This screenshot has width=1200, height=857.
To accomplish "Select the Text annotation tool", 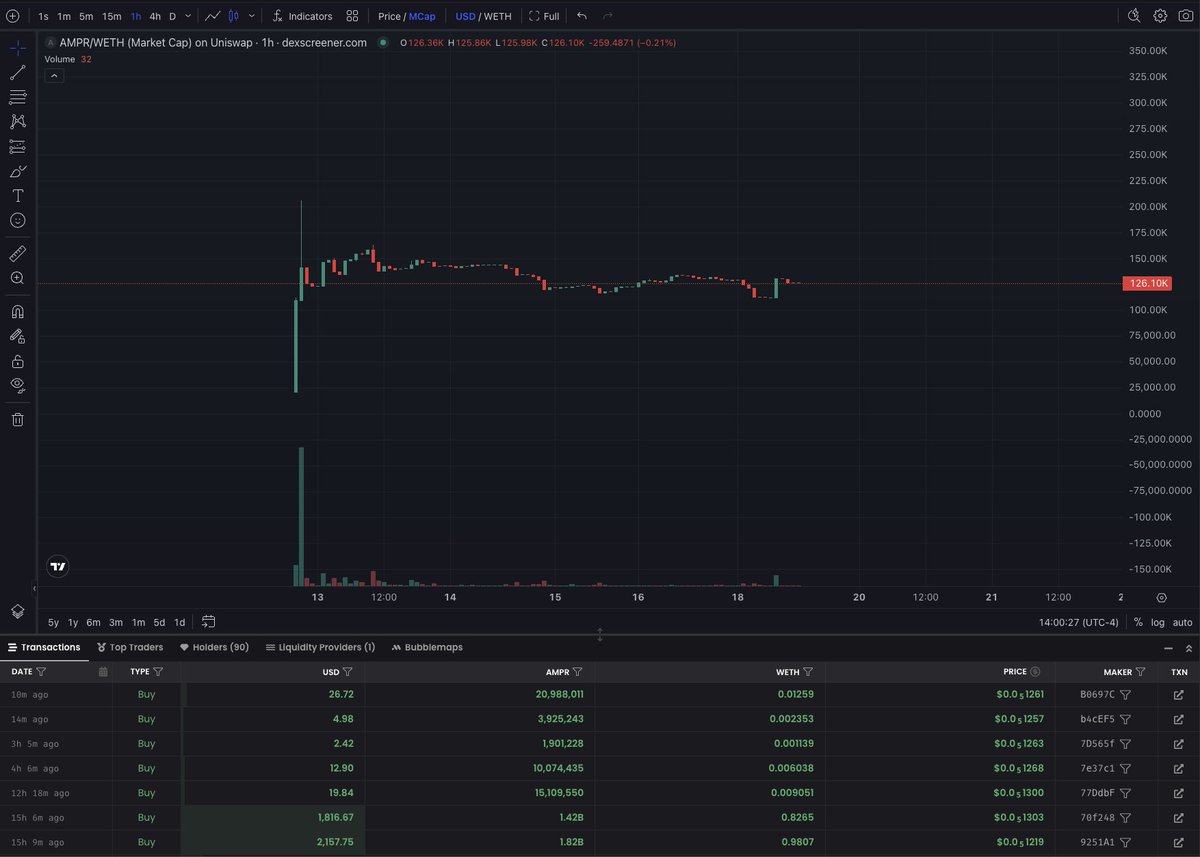I will coord(17,196).
